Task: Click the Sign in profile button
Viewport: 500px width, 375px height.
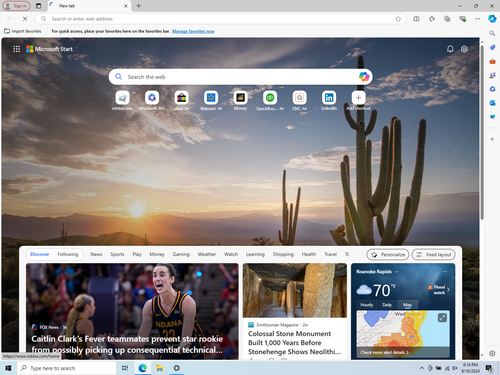Action: click(x=16, y=6)
